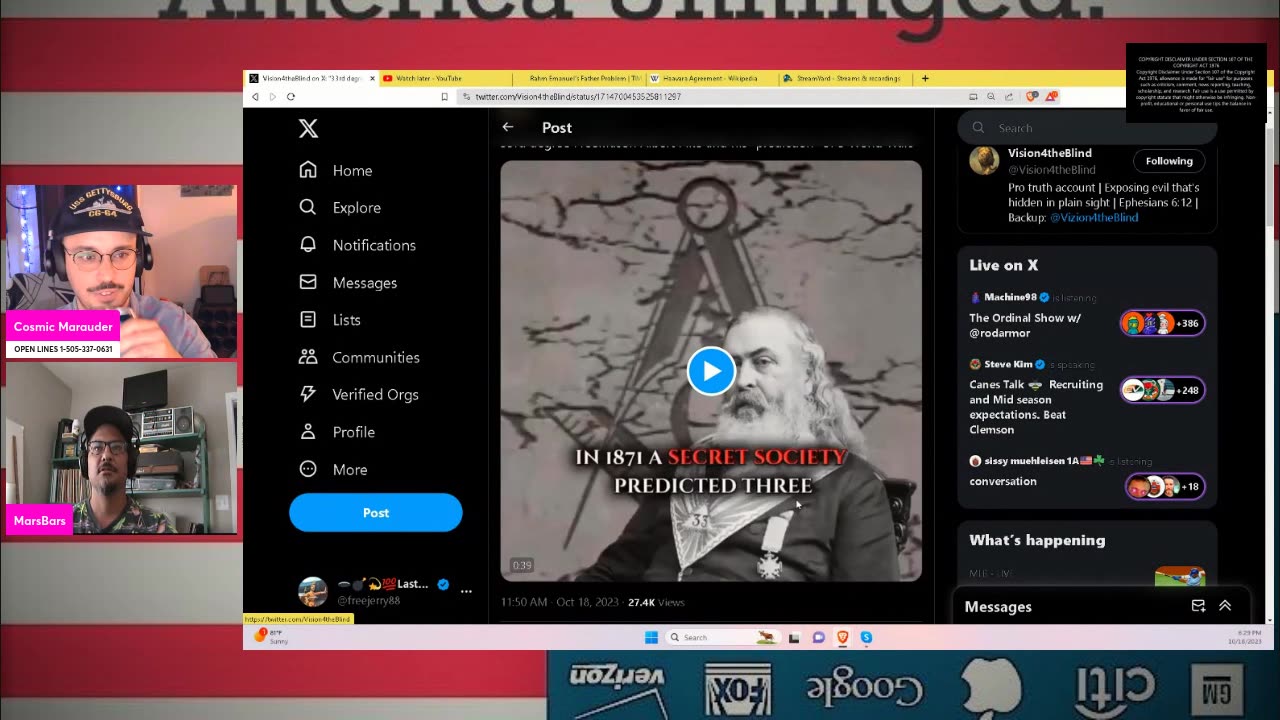1280x720 pixels.
Task: Click the What's happening heading
Action: point(1037,540)
